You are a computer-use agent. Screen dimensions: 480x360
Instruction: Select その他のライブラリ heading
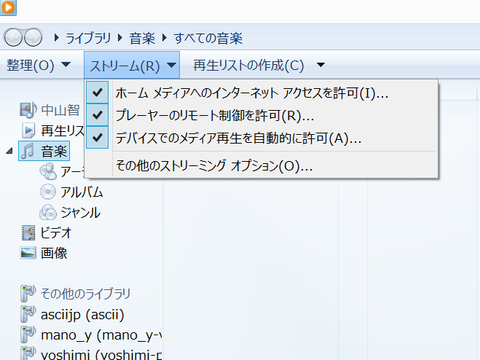(85, 294)
